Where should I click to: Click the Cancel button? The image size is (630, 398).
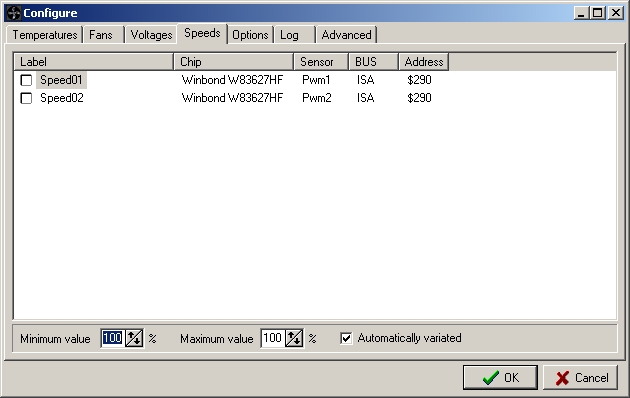tap(581, 378)
